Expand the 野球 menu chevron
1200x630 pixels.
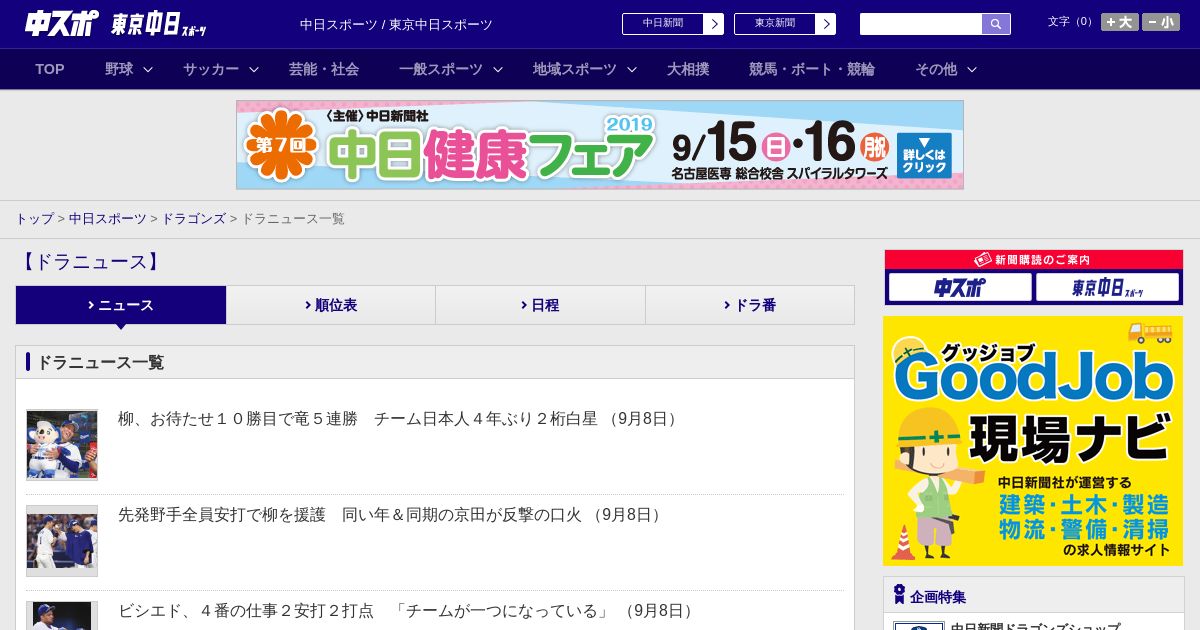148,70
